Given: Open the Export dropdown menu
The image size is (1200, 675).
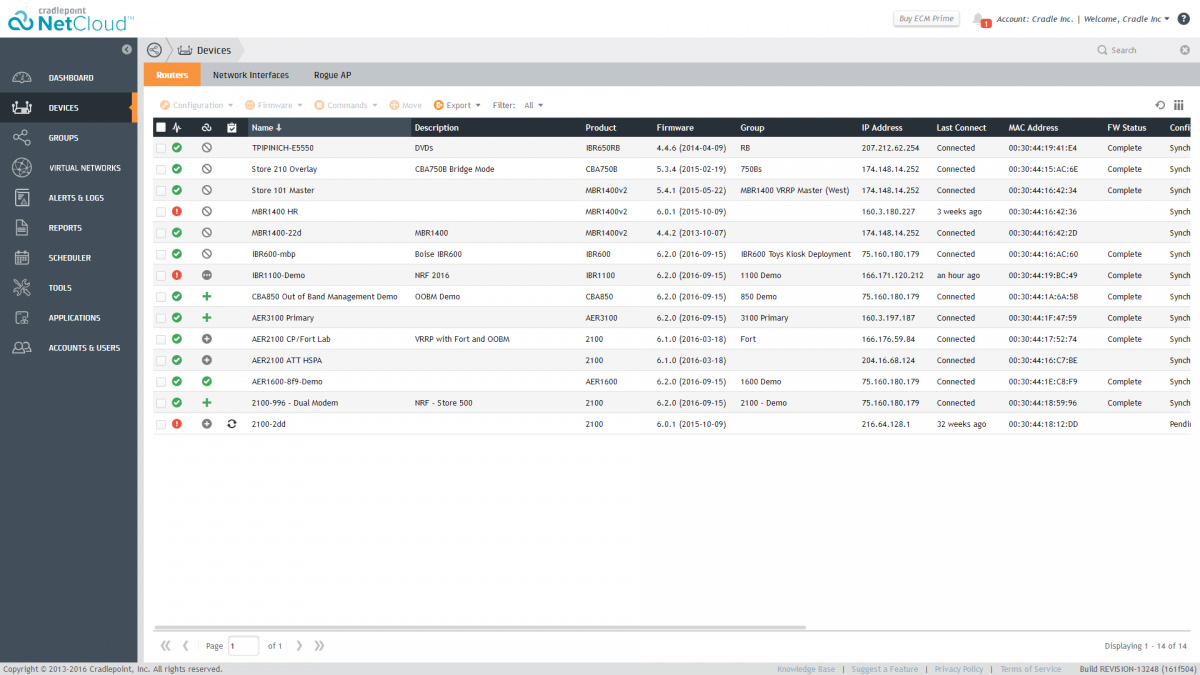Looking at the screenshot, I should click(x=458, y=105).
